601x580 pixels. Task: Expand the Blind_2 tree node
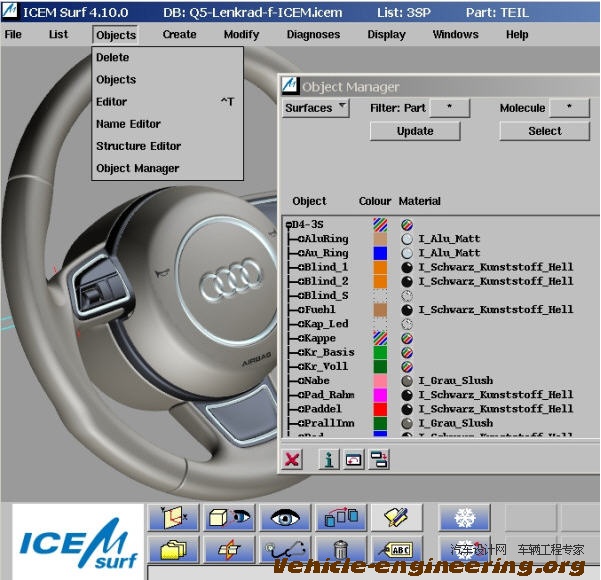(301, 281)
